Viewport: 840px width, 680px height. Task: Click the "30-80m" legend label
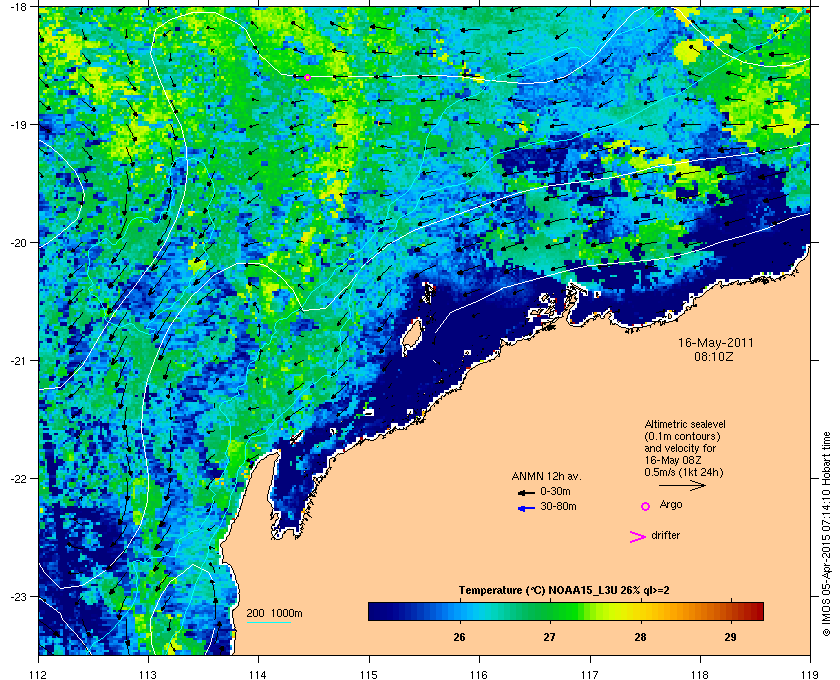[558, 506]
